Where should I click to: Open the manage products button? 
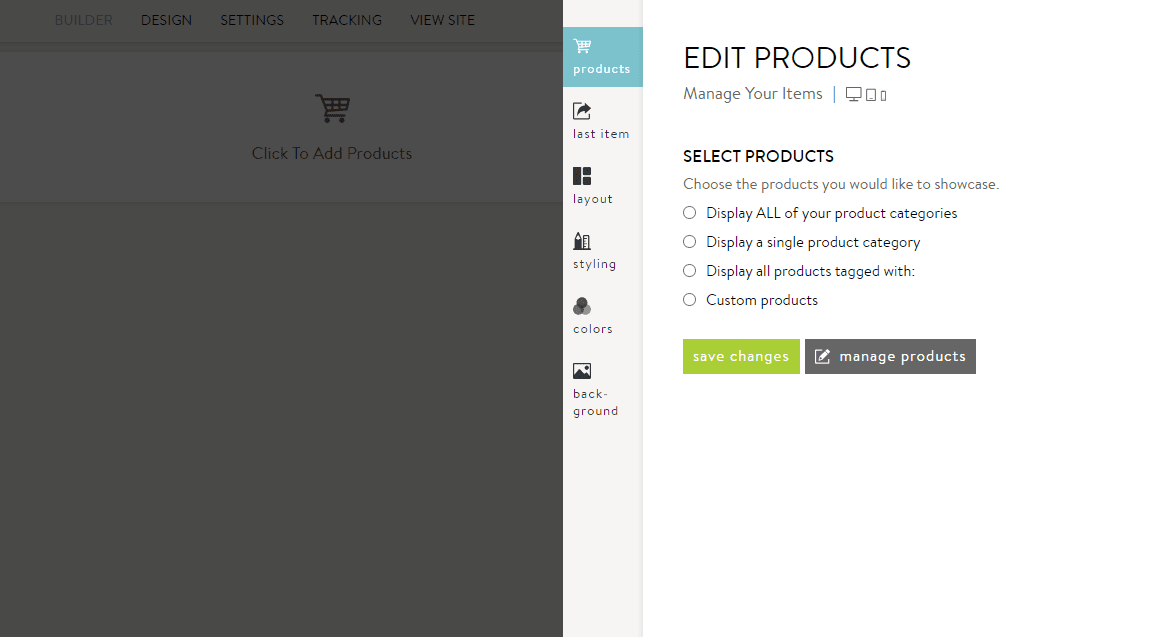pyautogui.click(x=889, y=356)
